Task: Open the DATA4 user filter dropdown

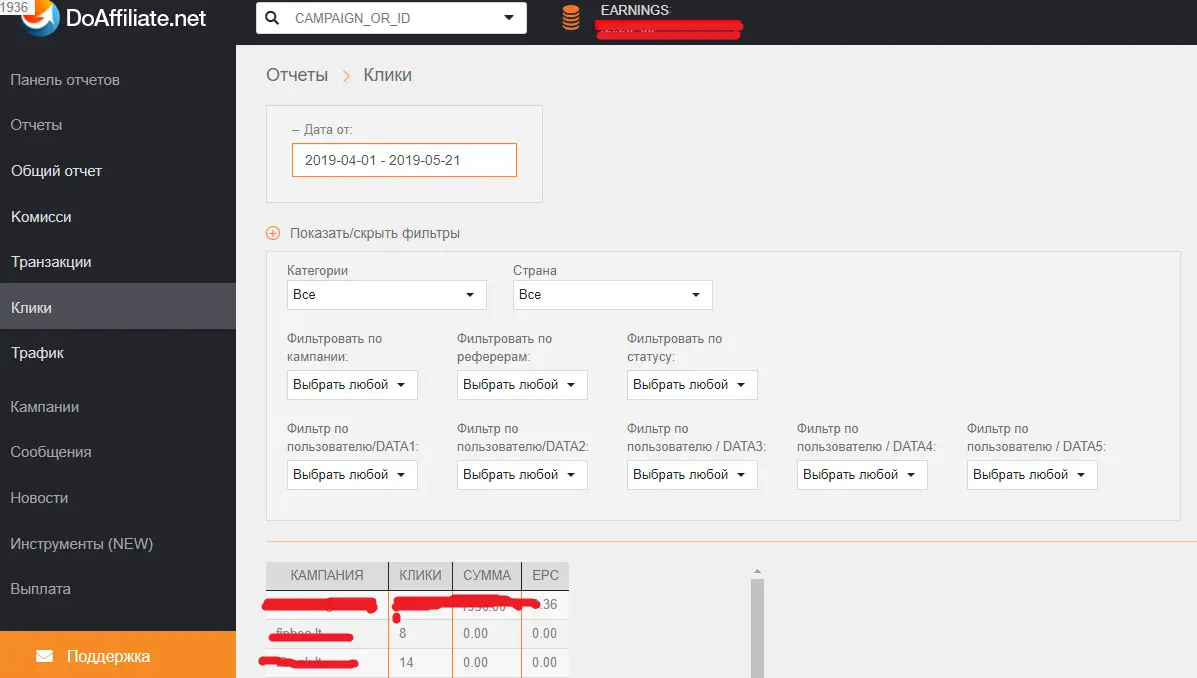Action: pyautogui.click(x=862, y=475)
